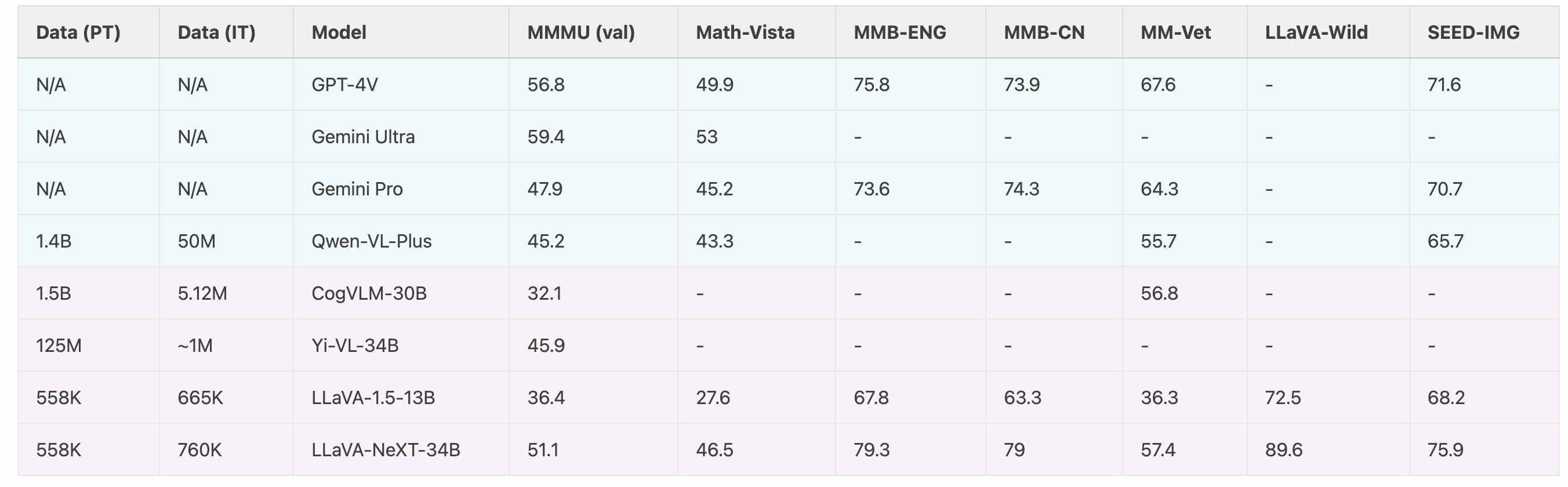Select the MM-Vet column header
This screenshot has width=1568, height=487.
pyautogui.click(x=1175, y=32)
